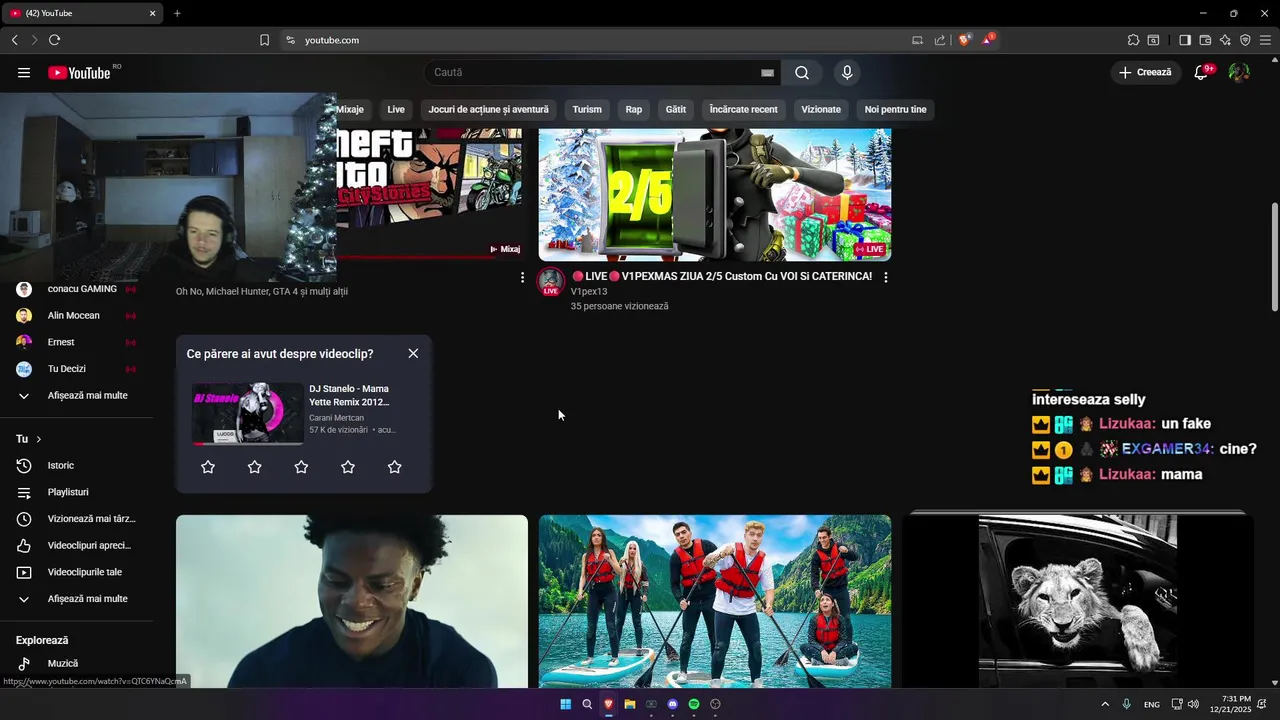The height and width of the screenshot is (720, 1280).
Task: Select the Încărcate recent chip
Action: point(743,109)
